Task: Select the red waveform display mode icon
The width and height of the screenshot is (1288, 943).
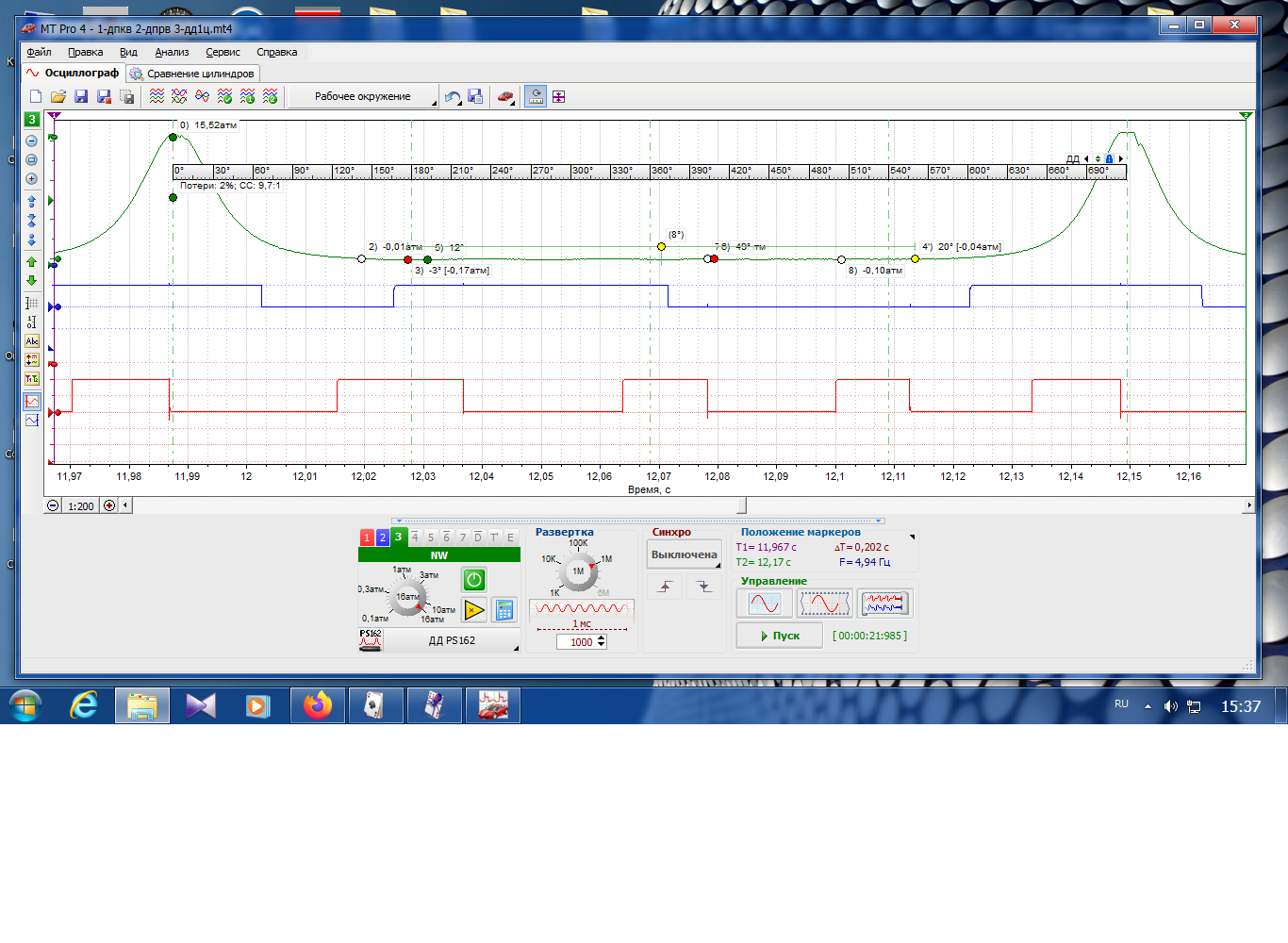Action: tap(32, 401)
